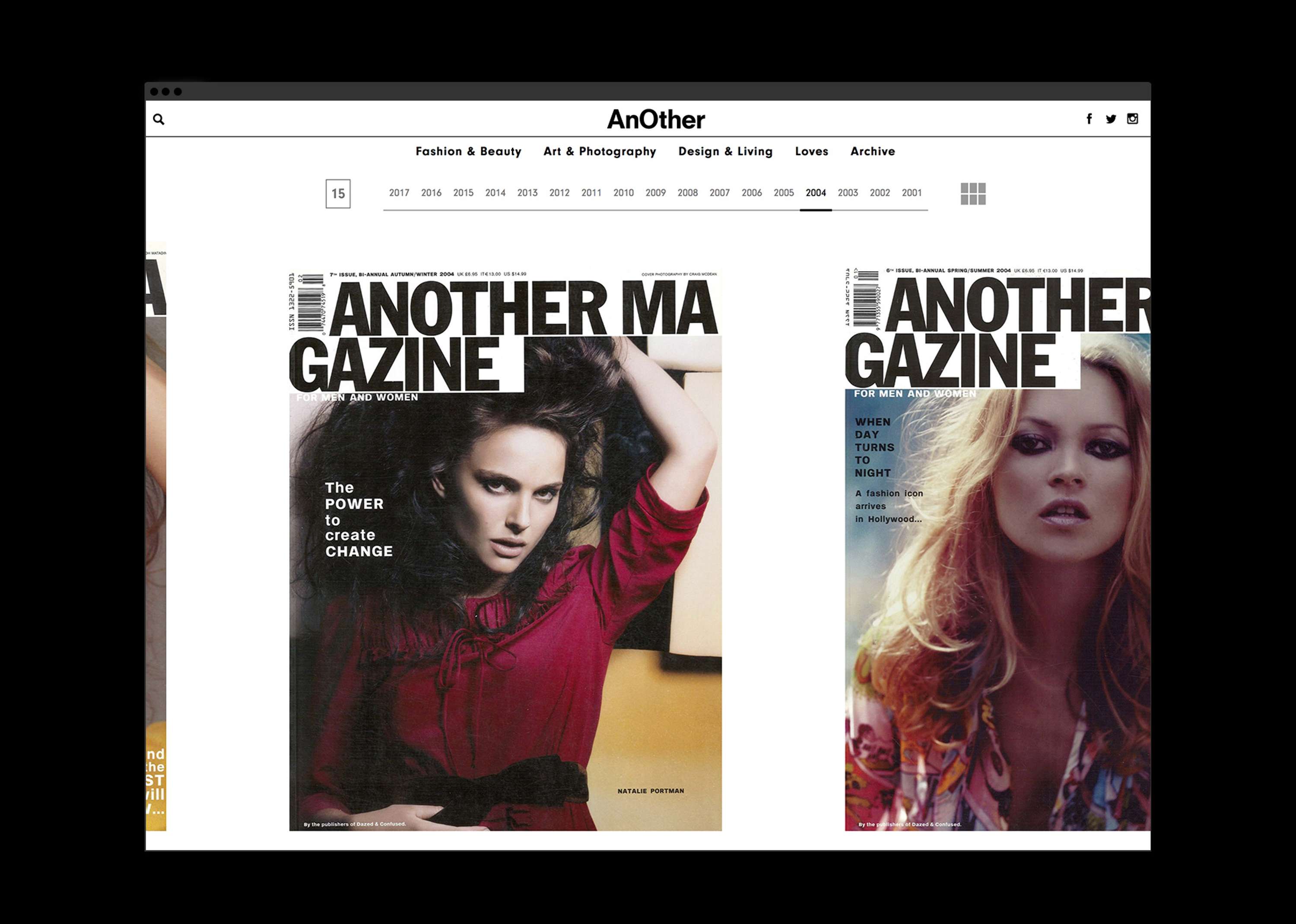
Task: Select year 2013 in timeline
Action: pos(527,193)
